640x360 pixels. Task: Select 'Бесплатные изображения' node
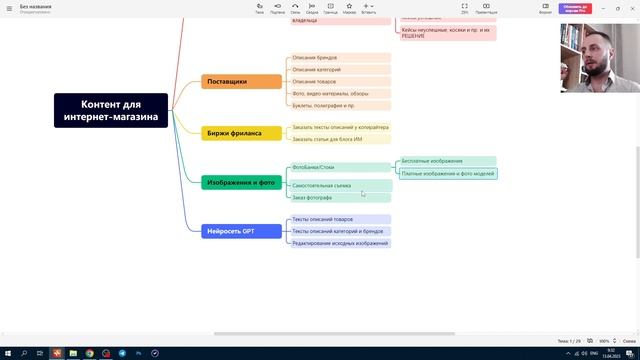pyautogui.click(x=448, y=161)
